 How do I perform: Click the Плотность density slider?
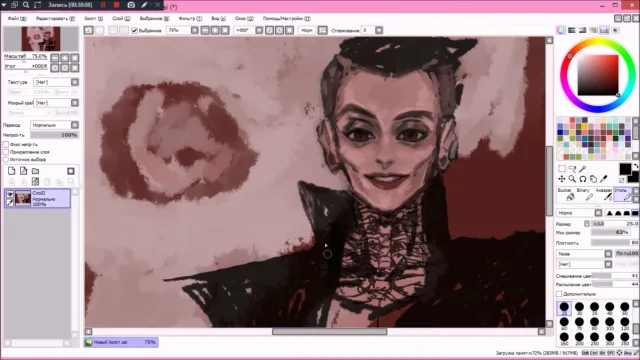pos(615,243)
